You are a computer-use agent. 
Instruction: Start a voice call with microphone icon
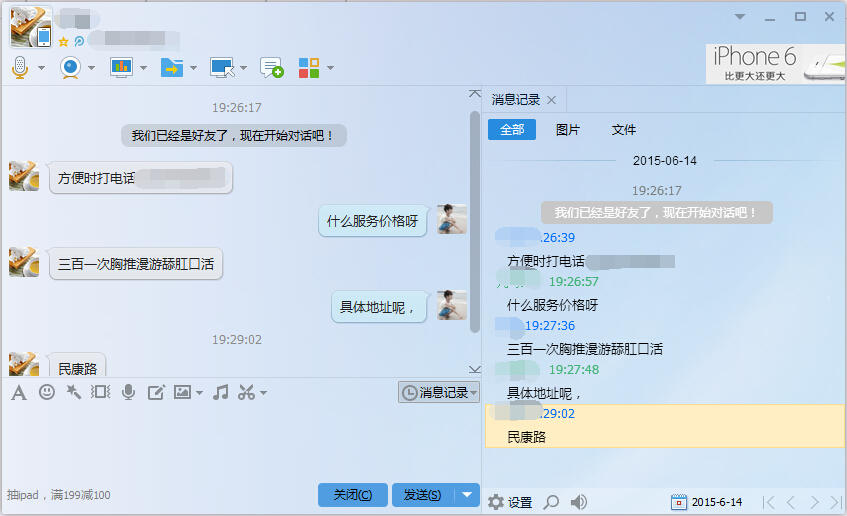(20, 68)
